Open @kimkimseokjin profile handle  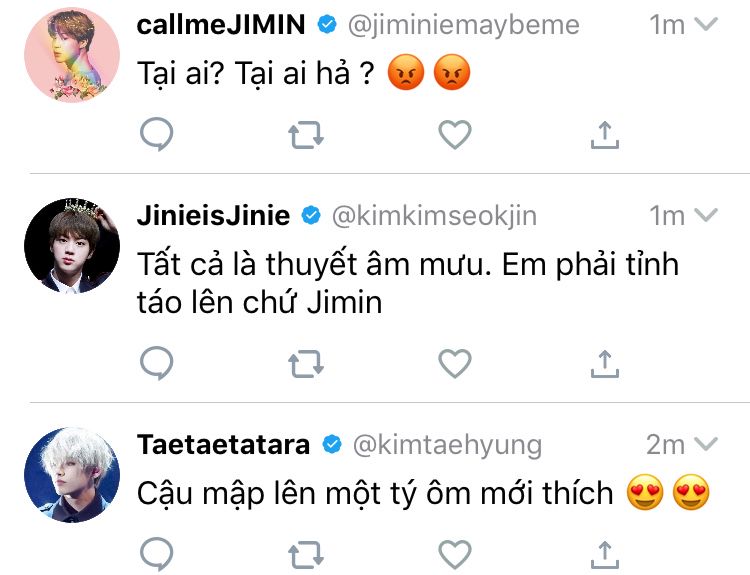(x=434, y=217)
